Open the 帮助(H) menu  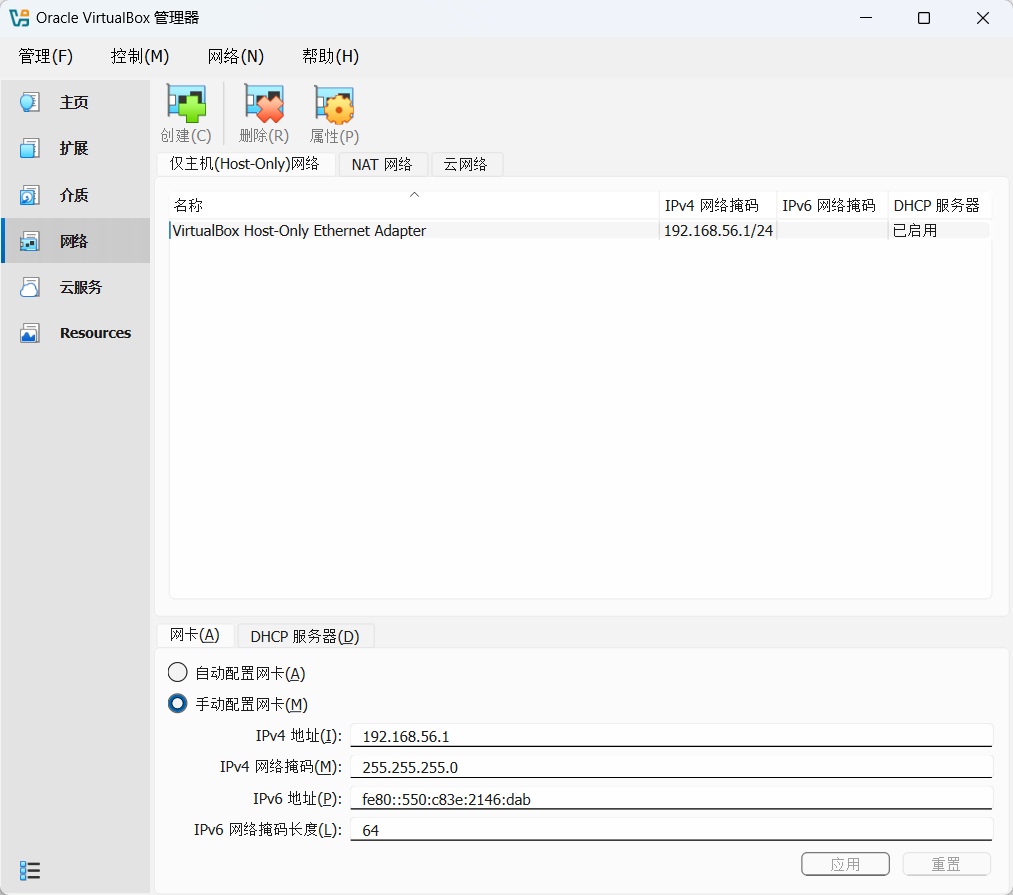330,56
